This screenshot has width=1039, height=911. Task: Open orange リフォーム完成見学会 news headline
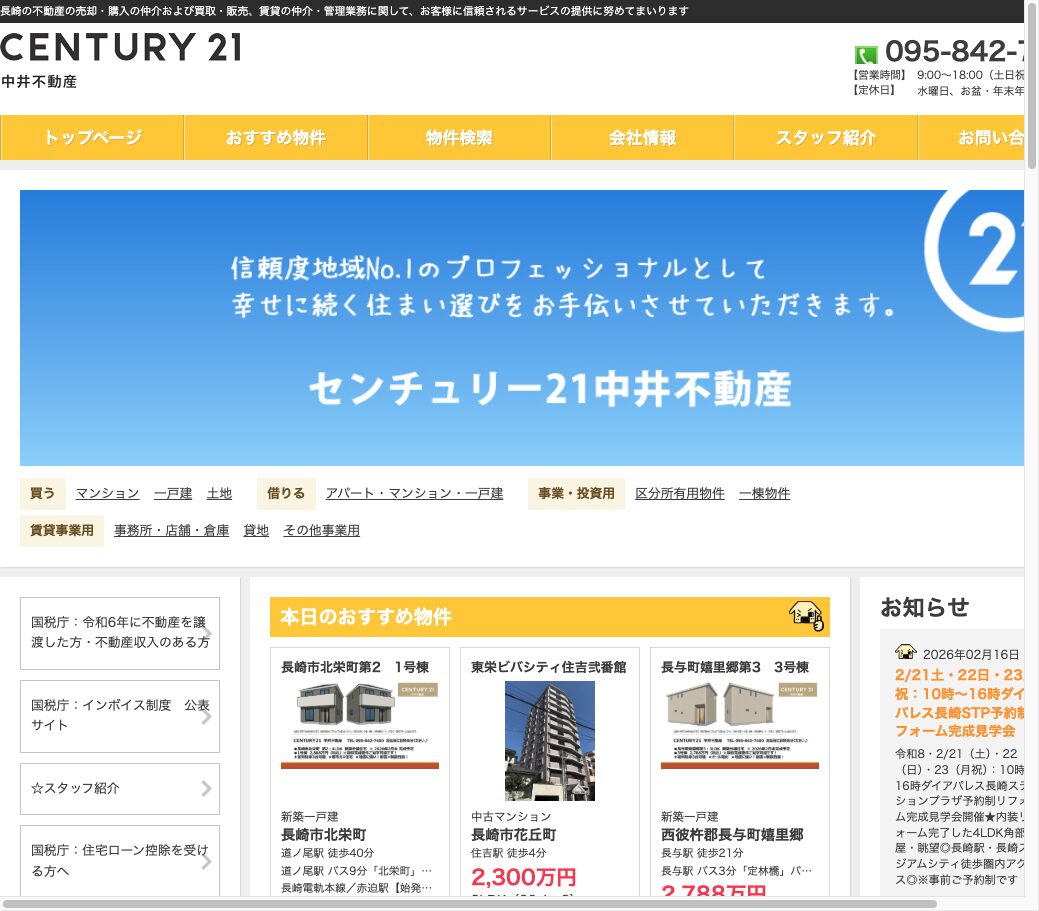tap(959, 703)
